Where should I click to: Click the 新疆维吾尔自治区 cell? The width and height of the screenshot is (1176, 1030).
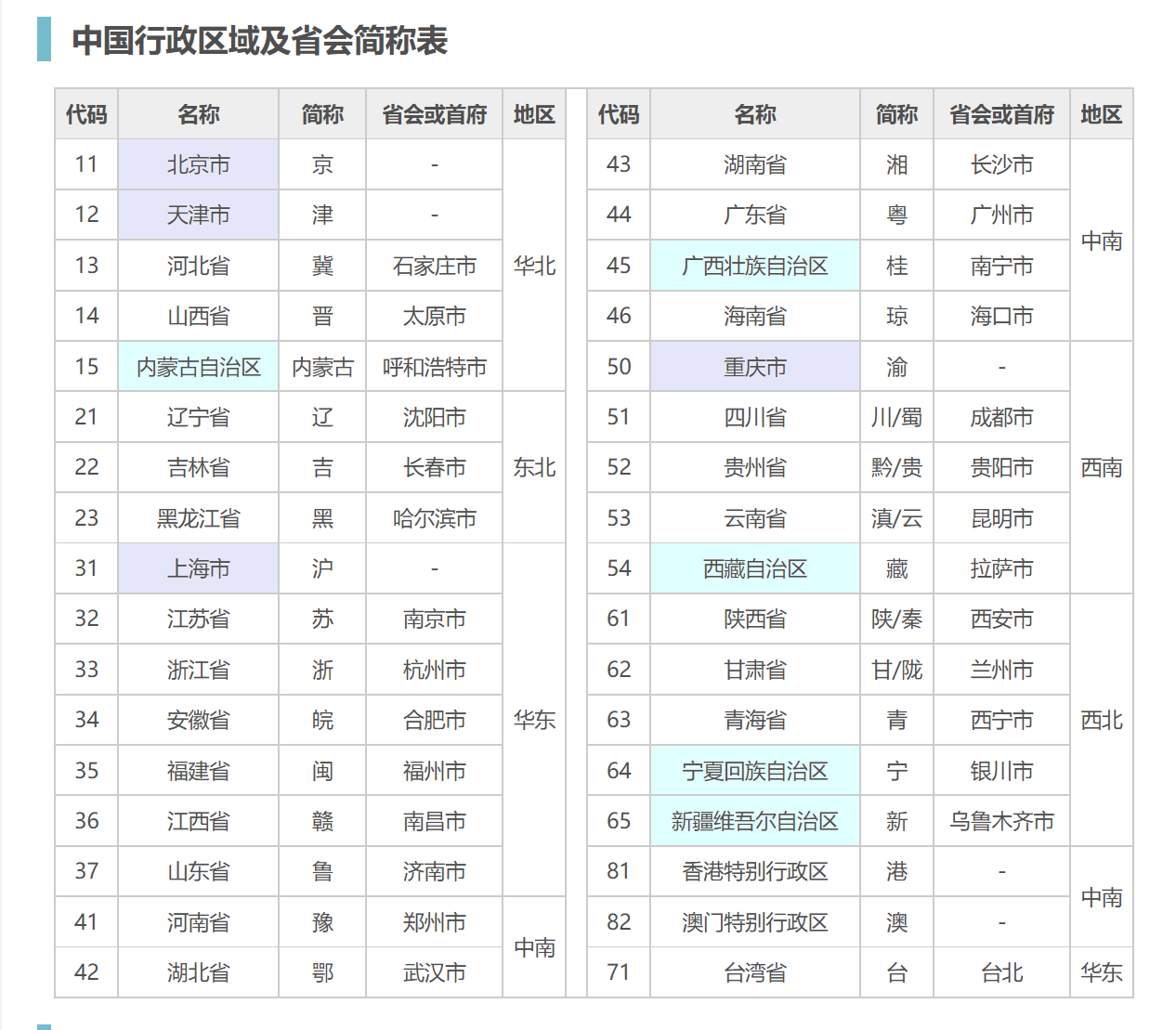754,821
